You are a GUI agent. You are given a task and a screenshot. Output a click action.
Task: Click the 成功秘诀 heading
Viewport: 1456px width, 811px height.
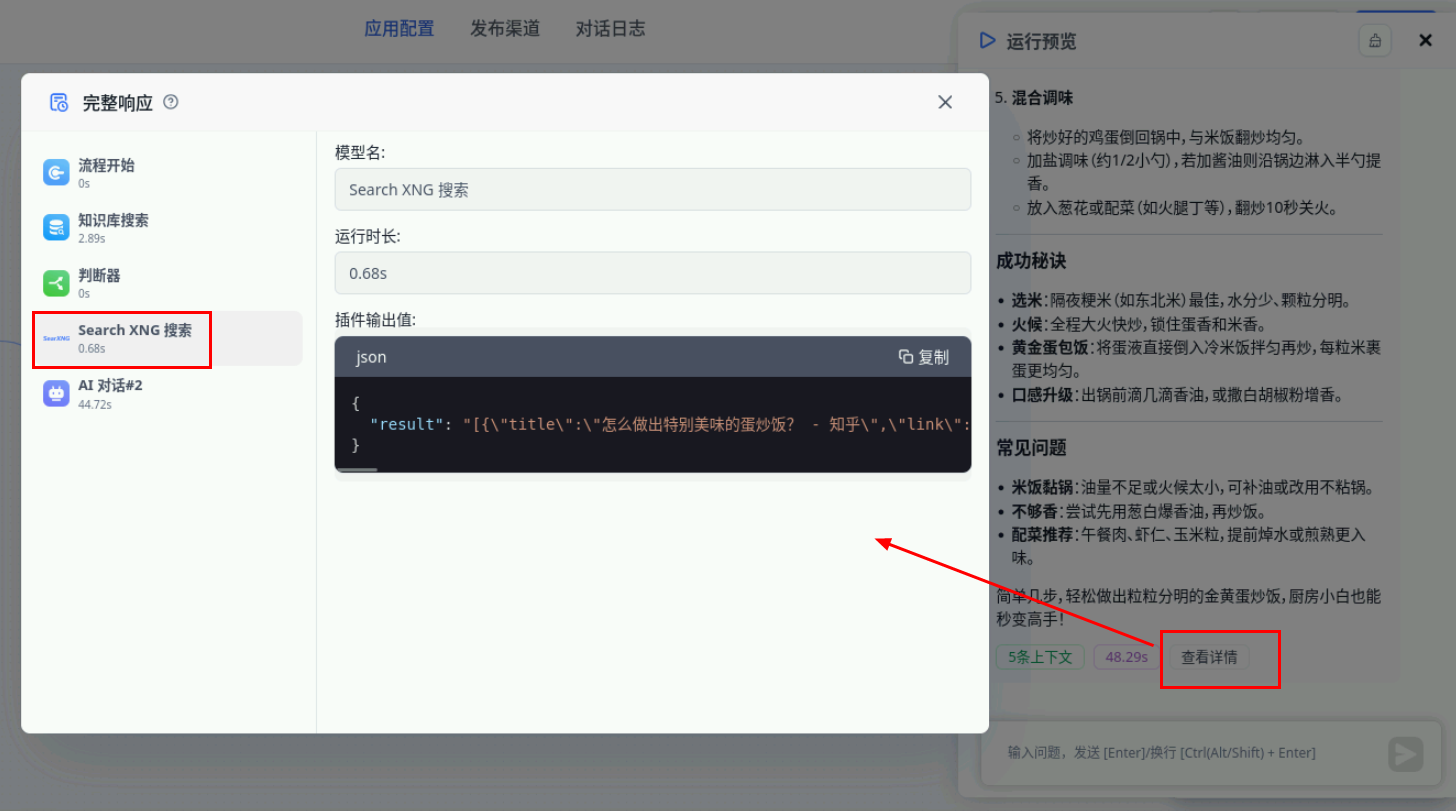[x=1031, y=261]
